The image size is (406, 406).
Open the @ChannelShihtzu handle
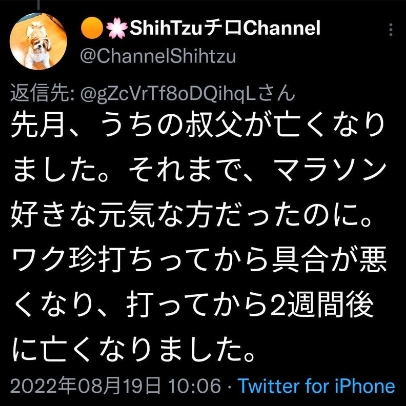pos(158,56)
